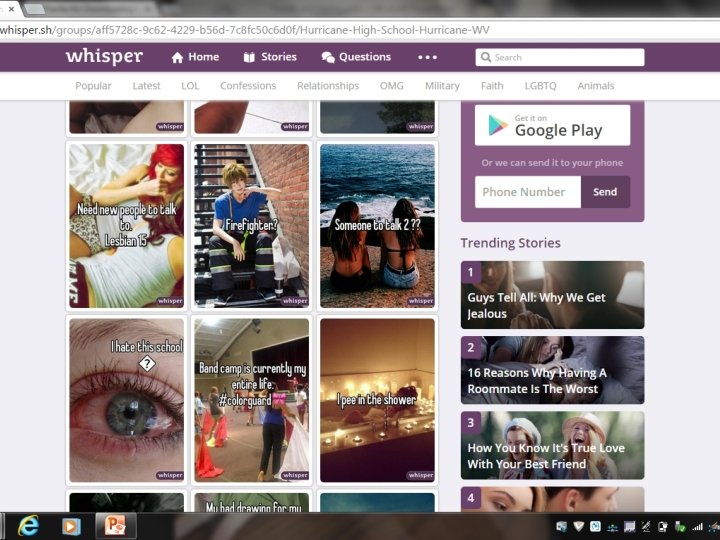Open the Home page link

pyautogui.click(x=195, y=57)
